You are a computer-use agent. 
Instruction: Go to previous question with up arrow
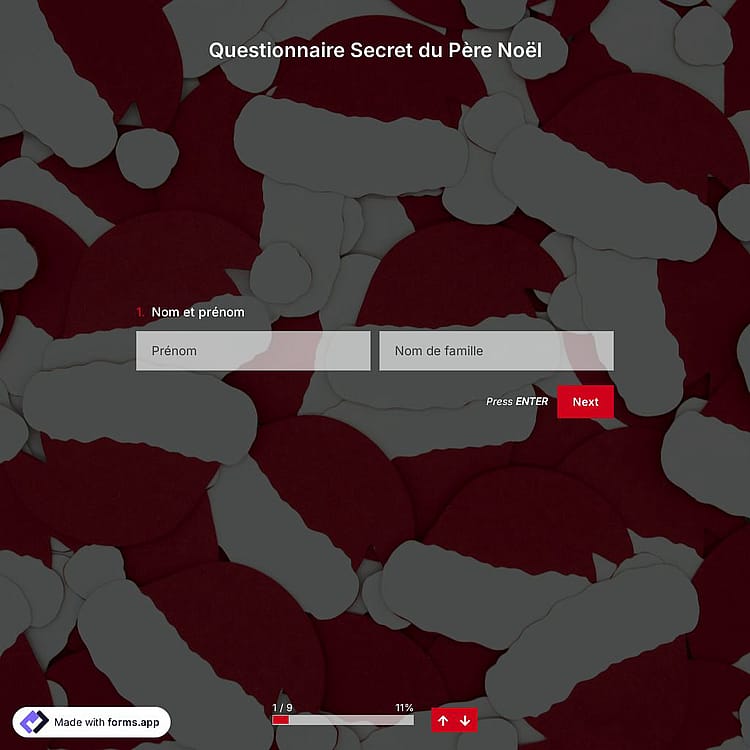coord(443,720)
